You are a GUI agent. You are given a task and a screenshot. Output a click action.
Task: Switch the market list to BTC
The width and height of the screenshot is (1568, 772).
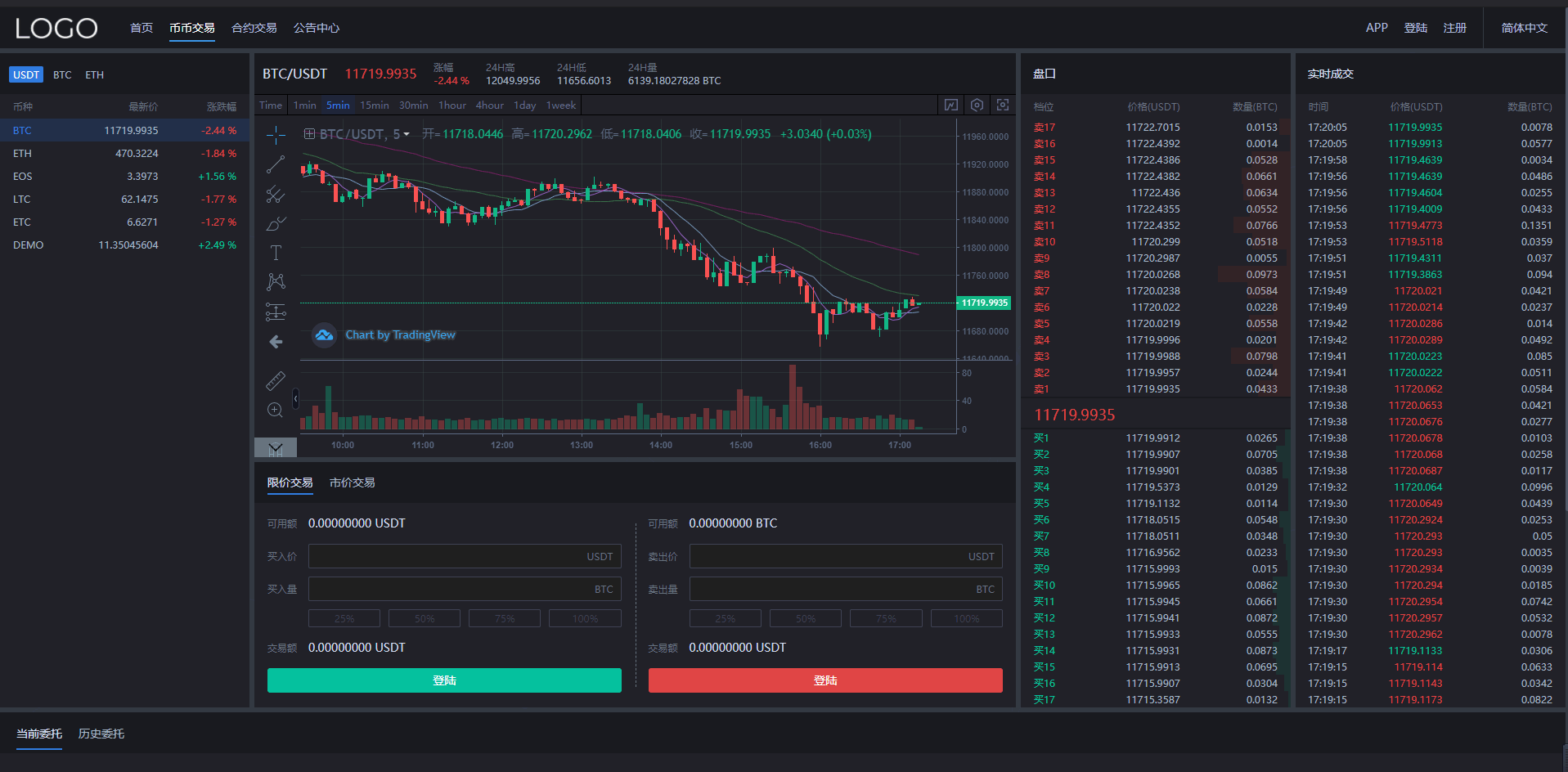(62, 75)
